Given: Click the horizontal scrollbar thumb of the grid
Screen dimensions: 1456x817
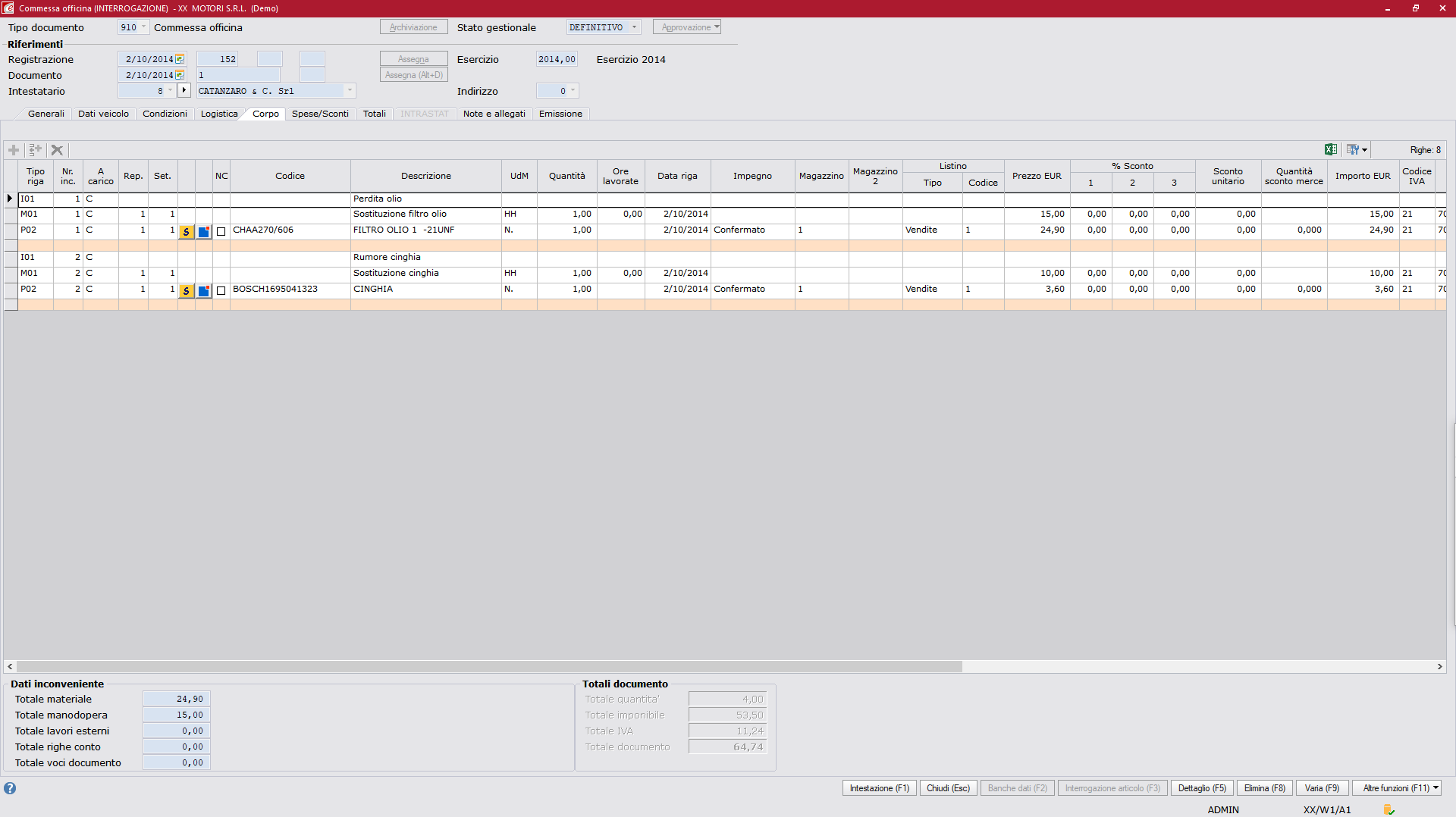Looking at the screenshot, I should click(489, 667).
